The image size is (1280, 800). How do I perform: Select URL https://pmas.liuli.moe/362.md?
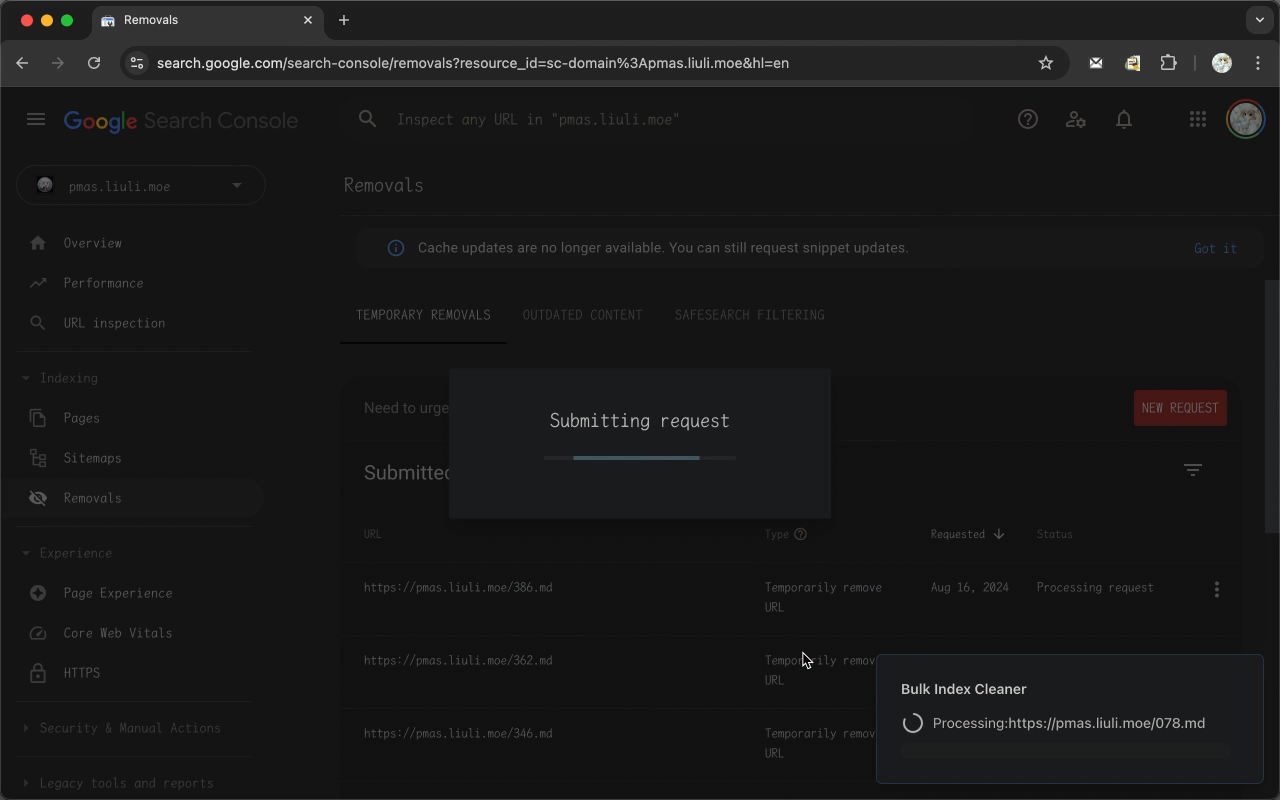pos(458,660)
